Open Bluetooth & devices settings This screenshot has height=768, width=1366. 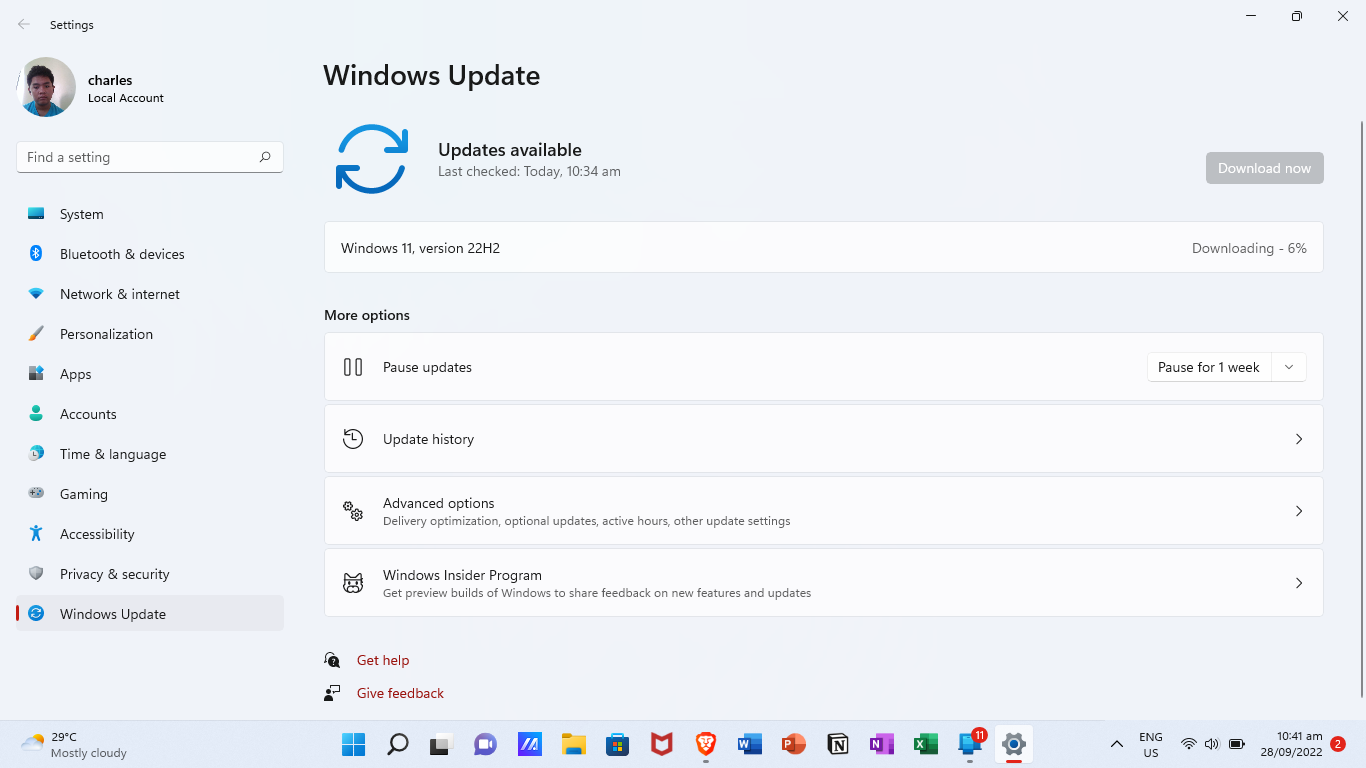(x=150, y=254)
